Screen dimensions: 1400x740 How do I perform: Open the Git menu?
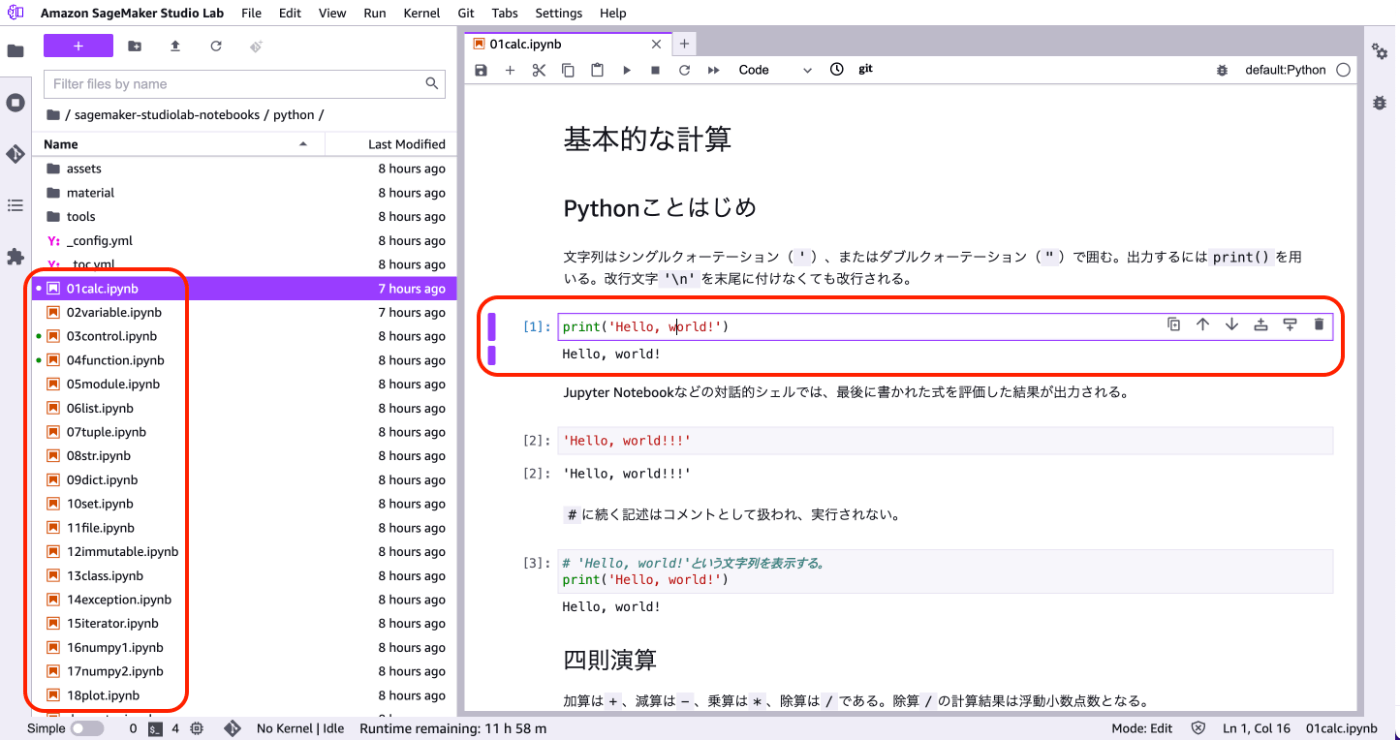point(466,13)
